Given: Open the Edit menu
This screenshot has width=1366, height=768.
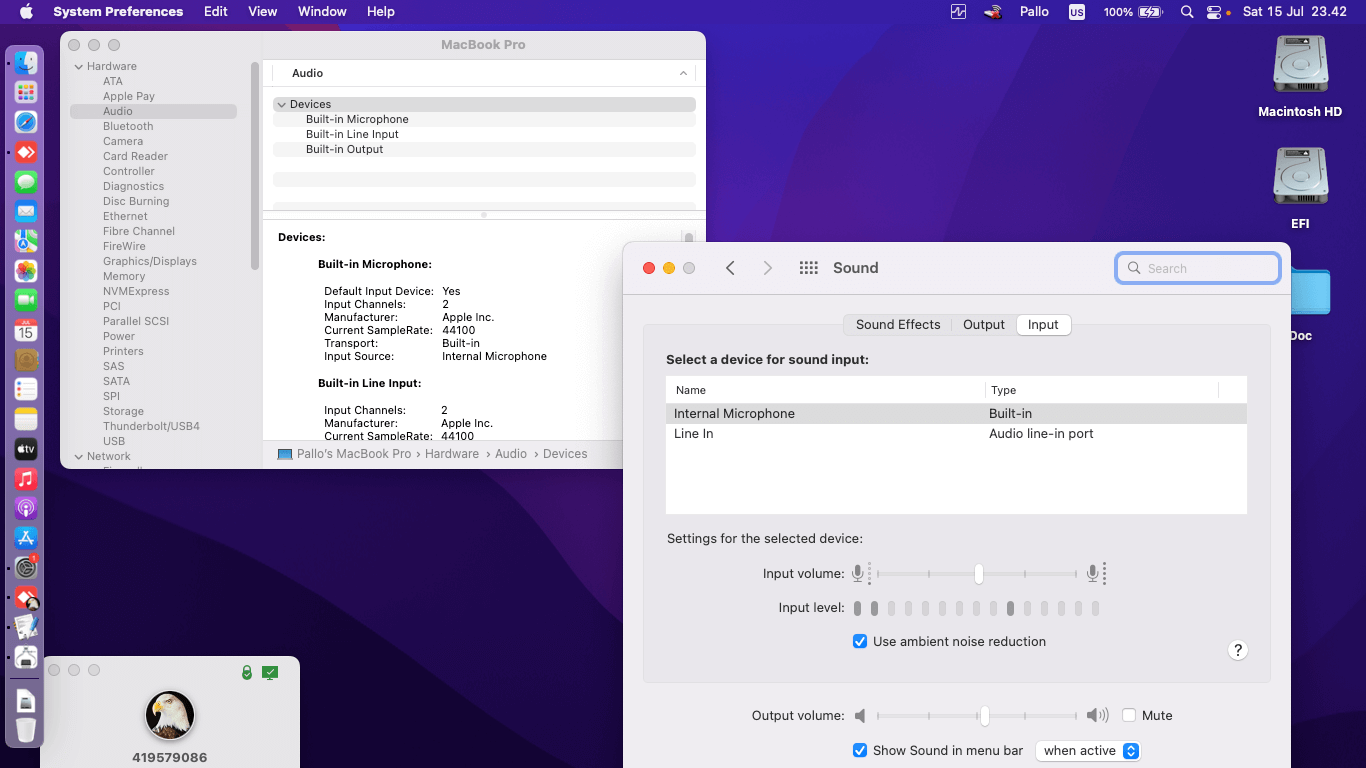Looking at the screenshot, I should (x=216, y=12).
